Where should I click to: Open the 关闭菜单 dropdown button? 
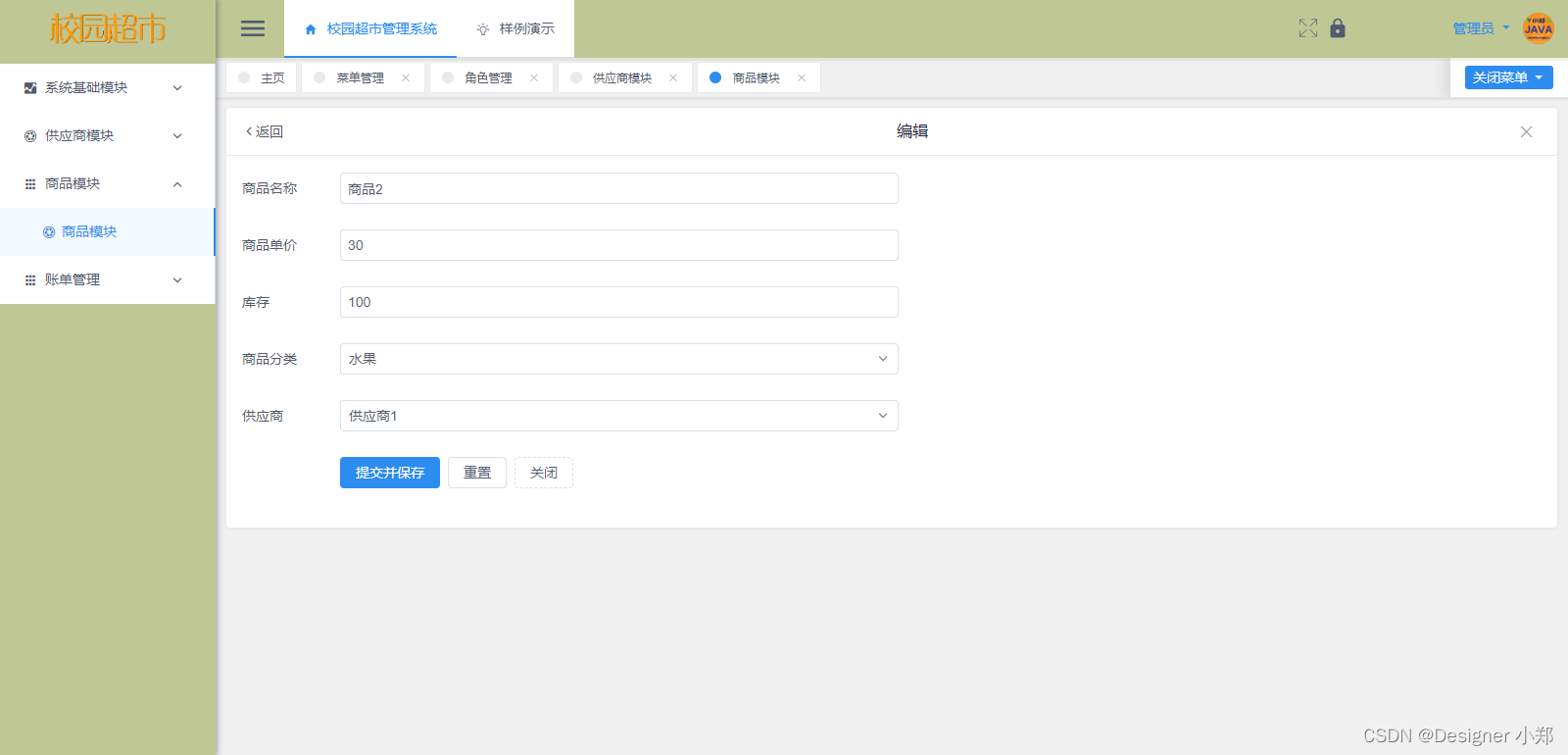click(x=1508, y=77)
